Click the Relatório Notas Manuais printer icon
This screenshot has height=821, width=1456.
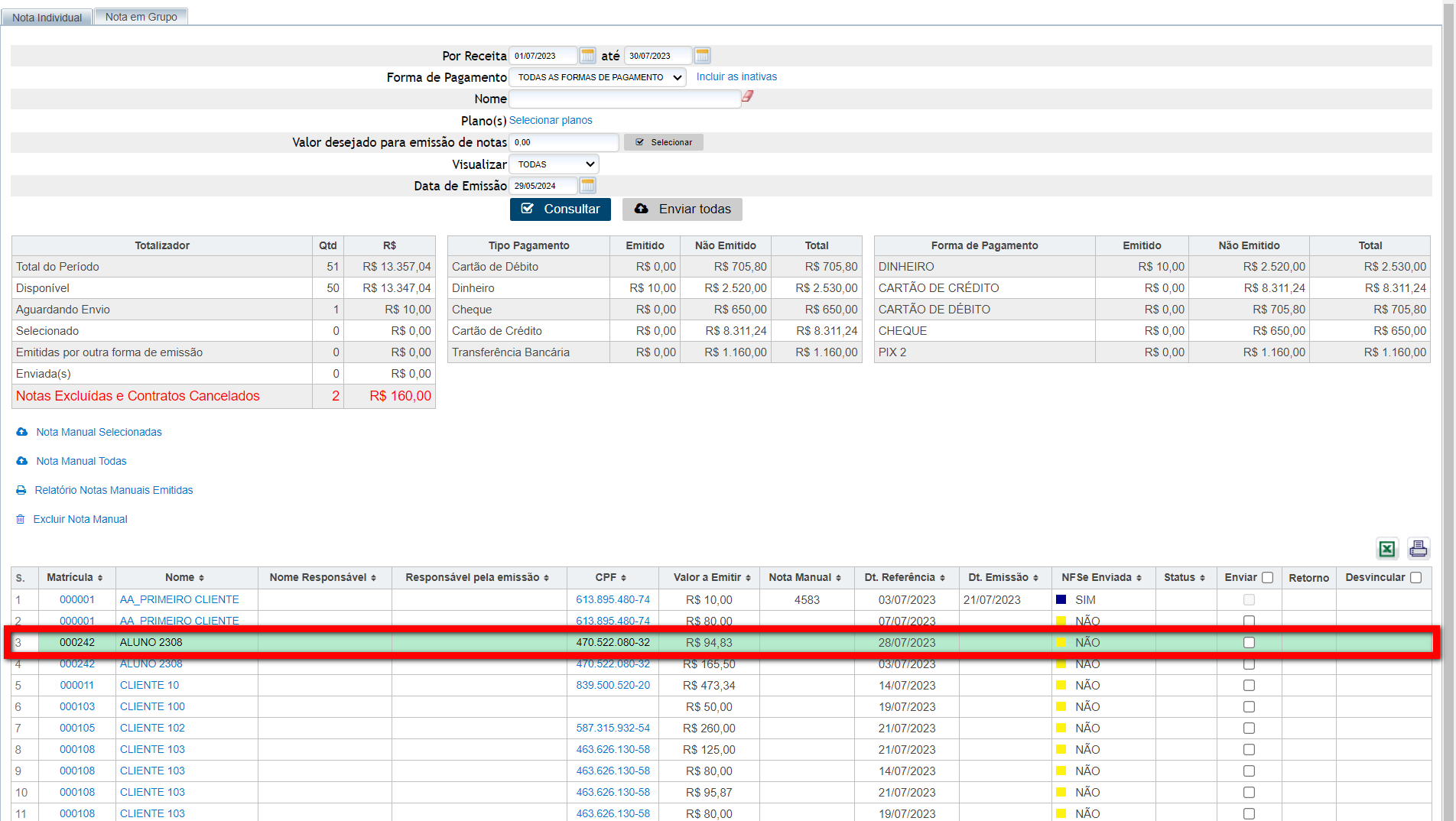(21, 490)
